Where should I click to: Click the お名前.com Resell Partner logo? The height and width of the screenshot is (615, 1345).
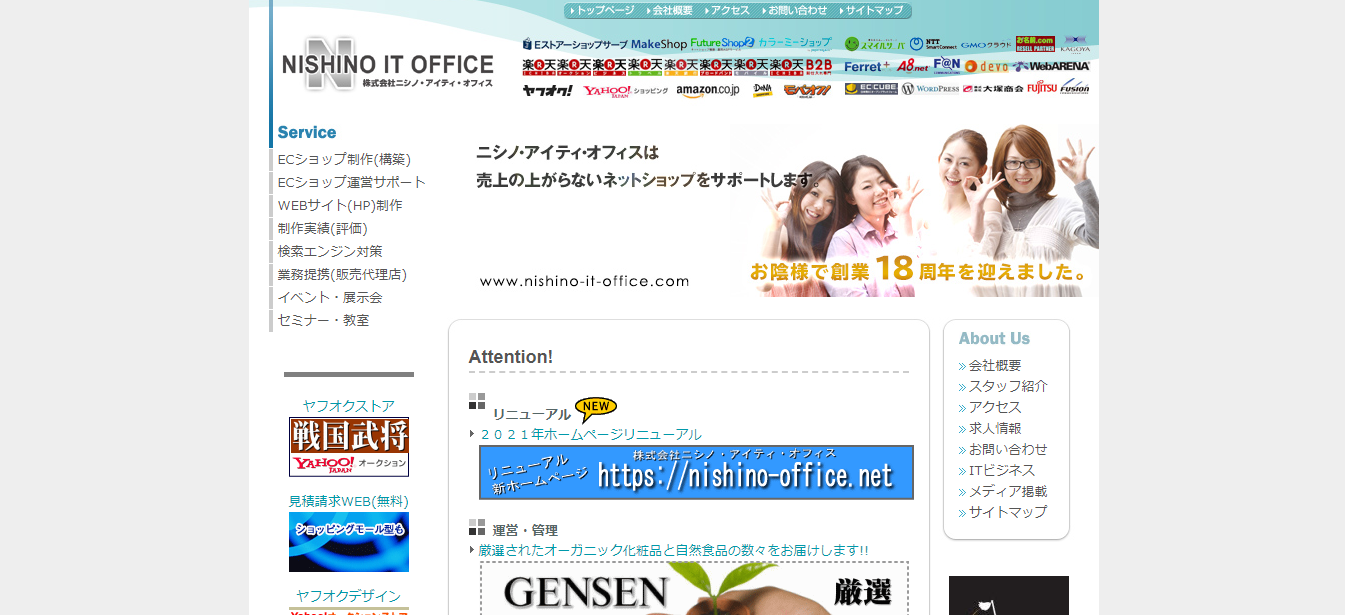1035,44
